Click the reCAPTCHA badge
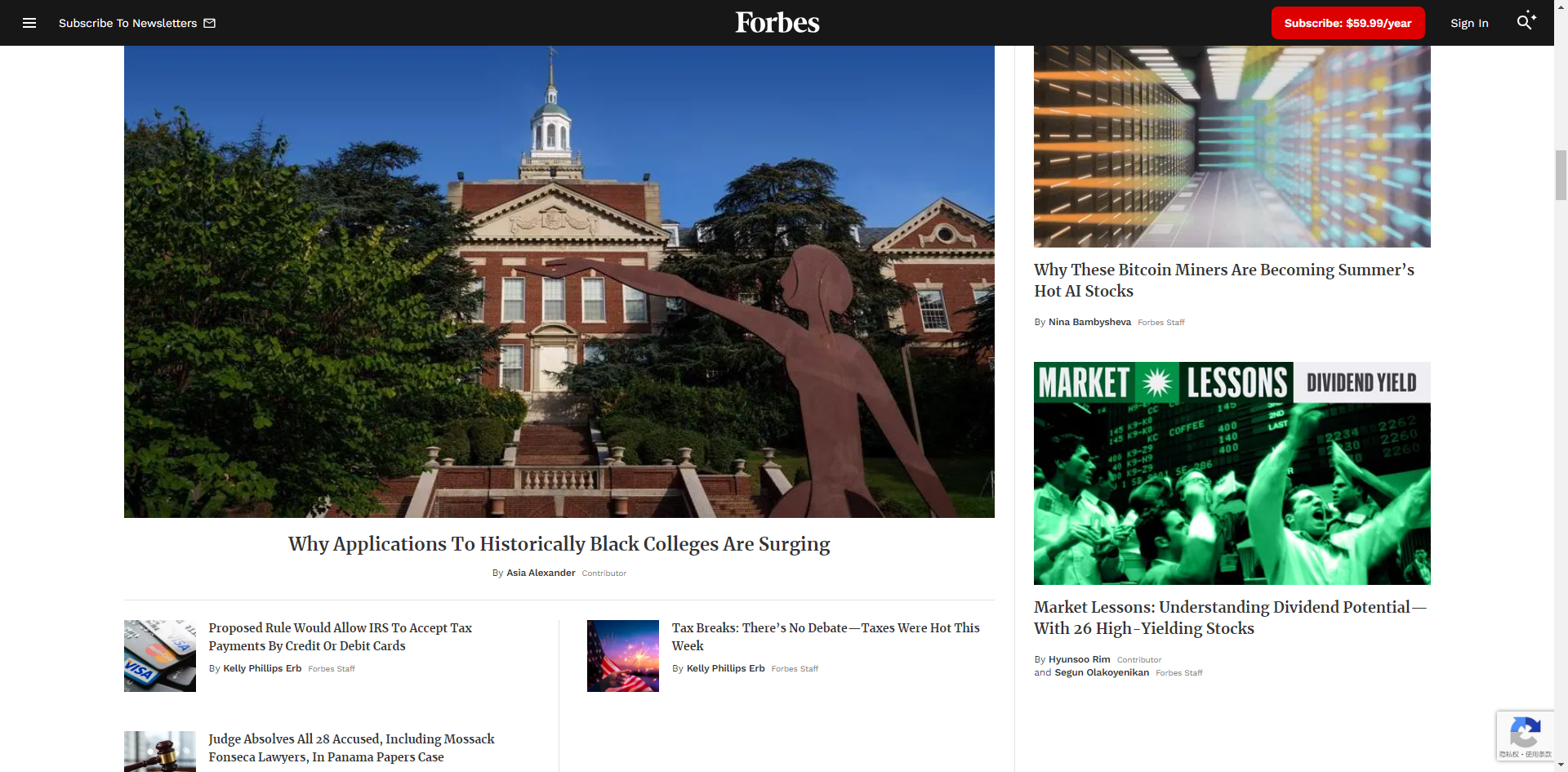 (1525, 736)
